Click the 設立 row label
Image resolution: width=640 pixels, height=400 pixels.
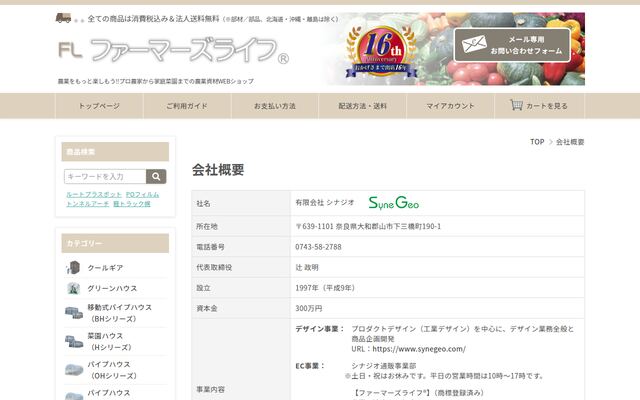click(x=203, y=288)
